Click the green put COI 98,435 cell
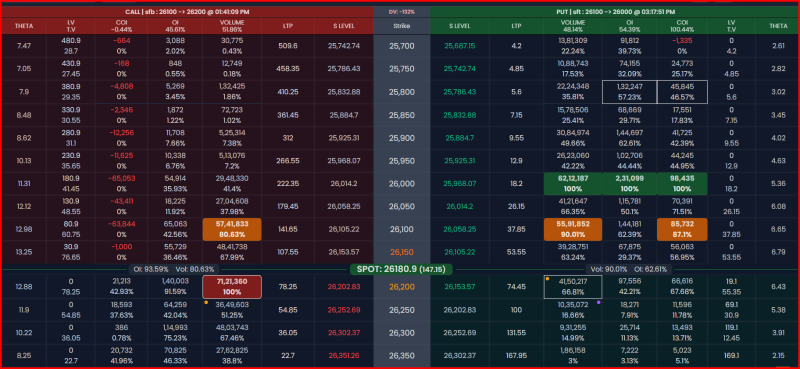 [682, 183]
